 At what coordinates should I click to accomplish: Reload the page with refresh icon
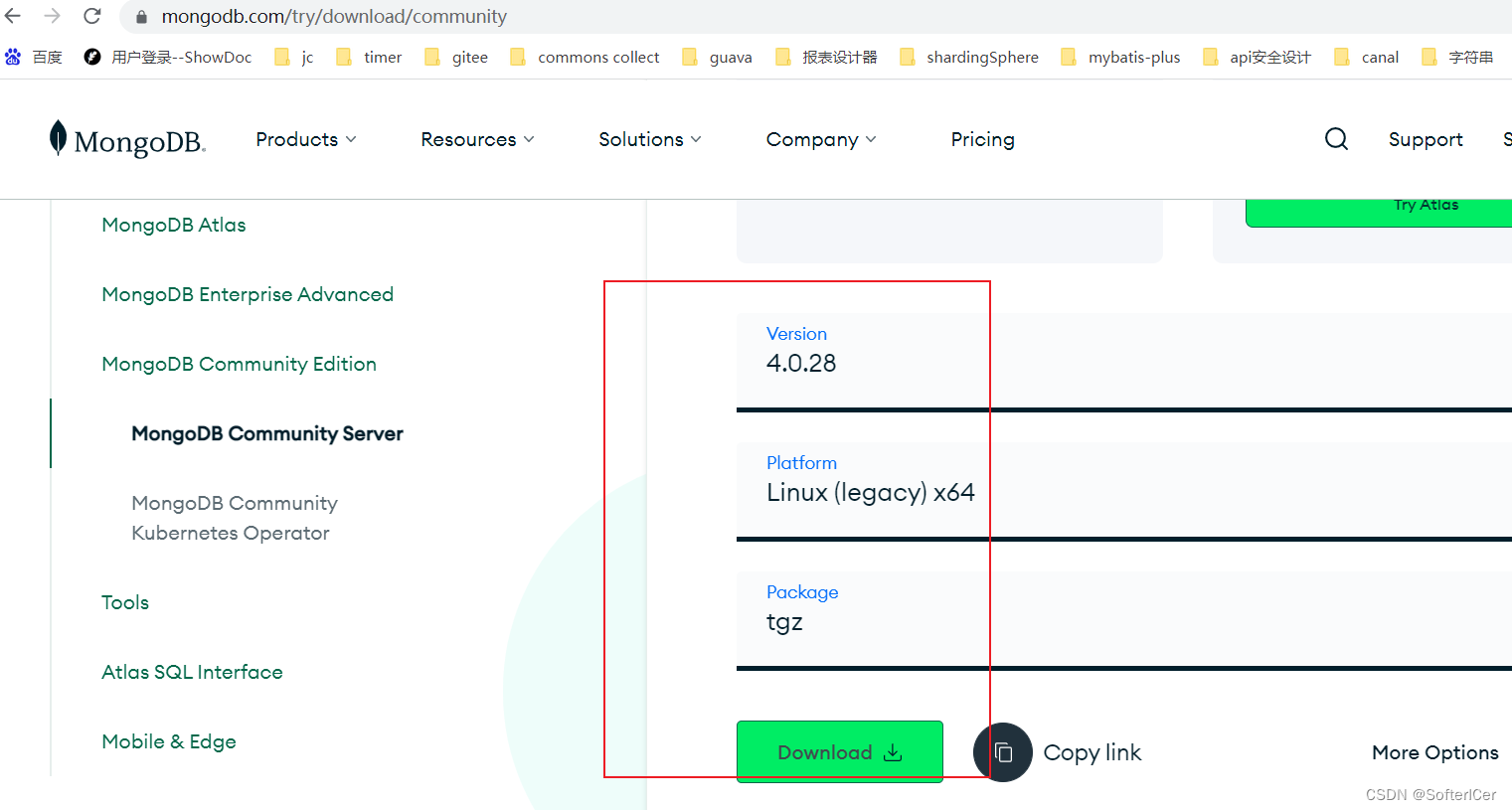click(x=92, y=16)
